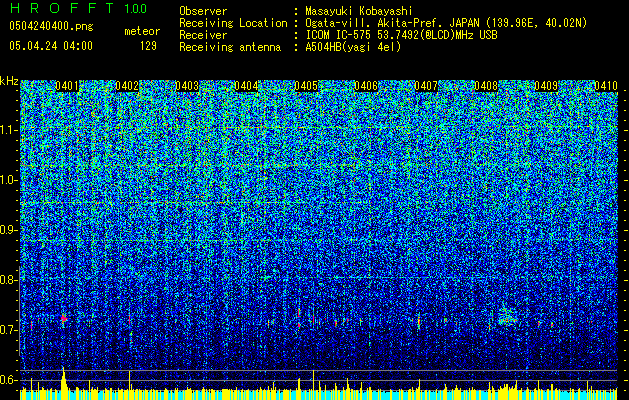Click ICOM IC-575 receiver details
629x400 pixels.
401,35
